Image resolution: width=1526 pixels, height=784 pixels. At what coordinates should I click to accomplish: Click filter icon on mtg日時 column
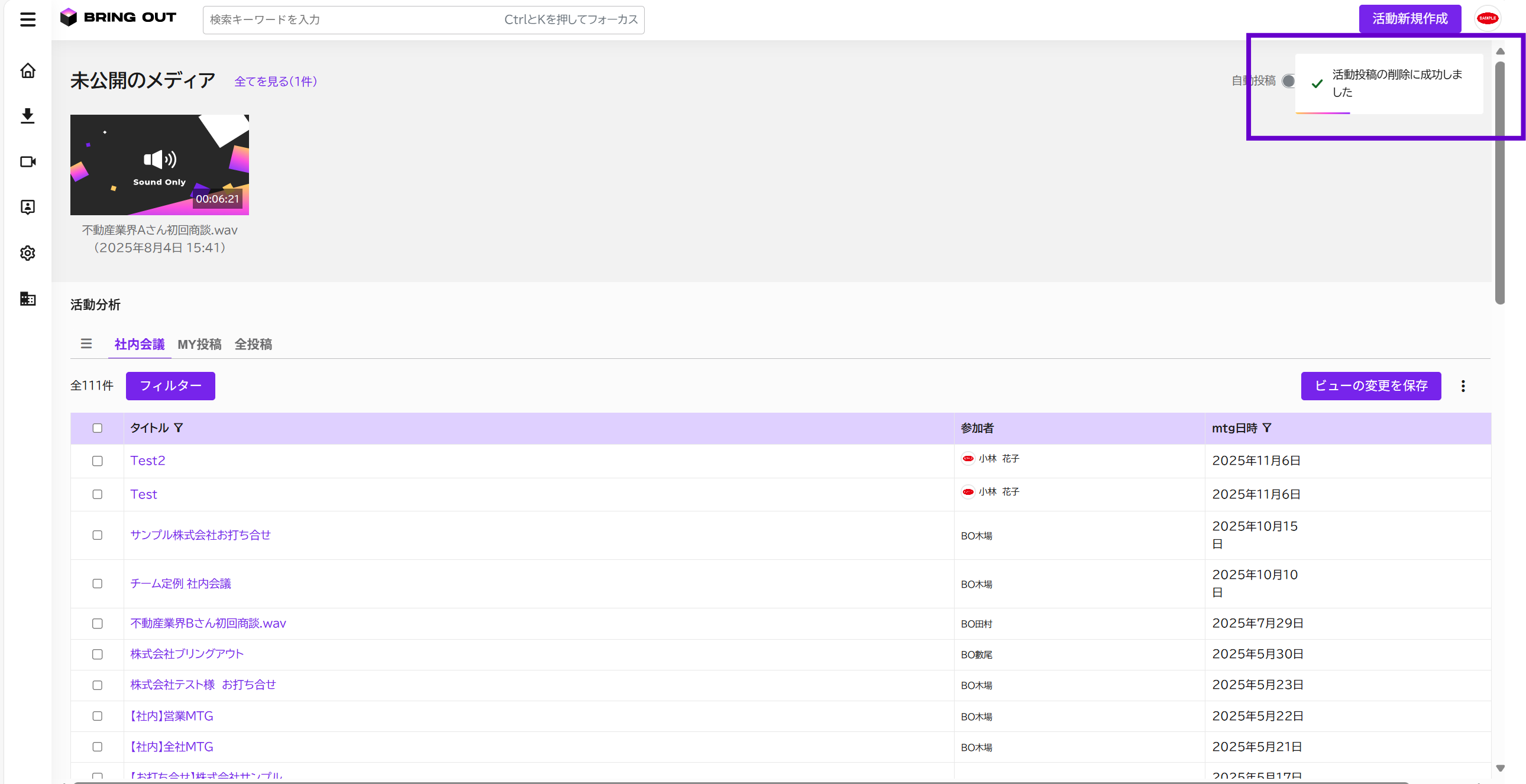(x=1266, y=427)
